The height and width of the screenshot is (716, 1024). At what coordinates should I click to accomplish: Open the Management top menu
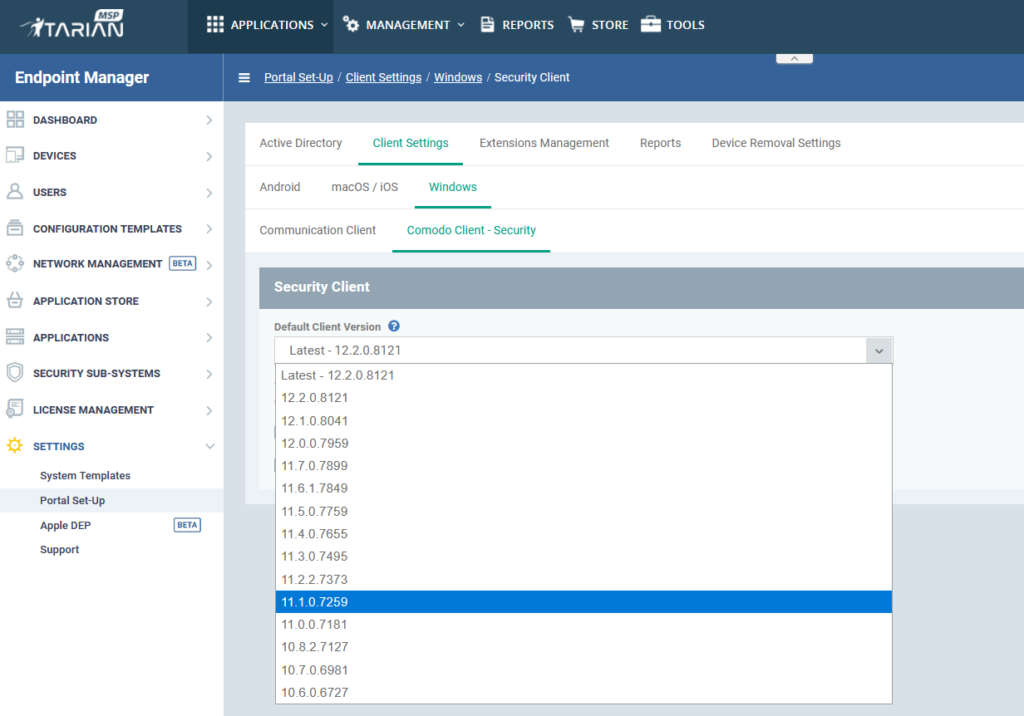404,25
